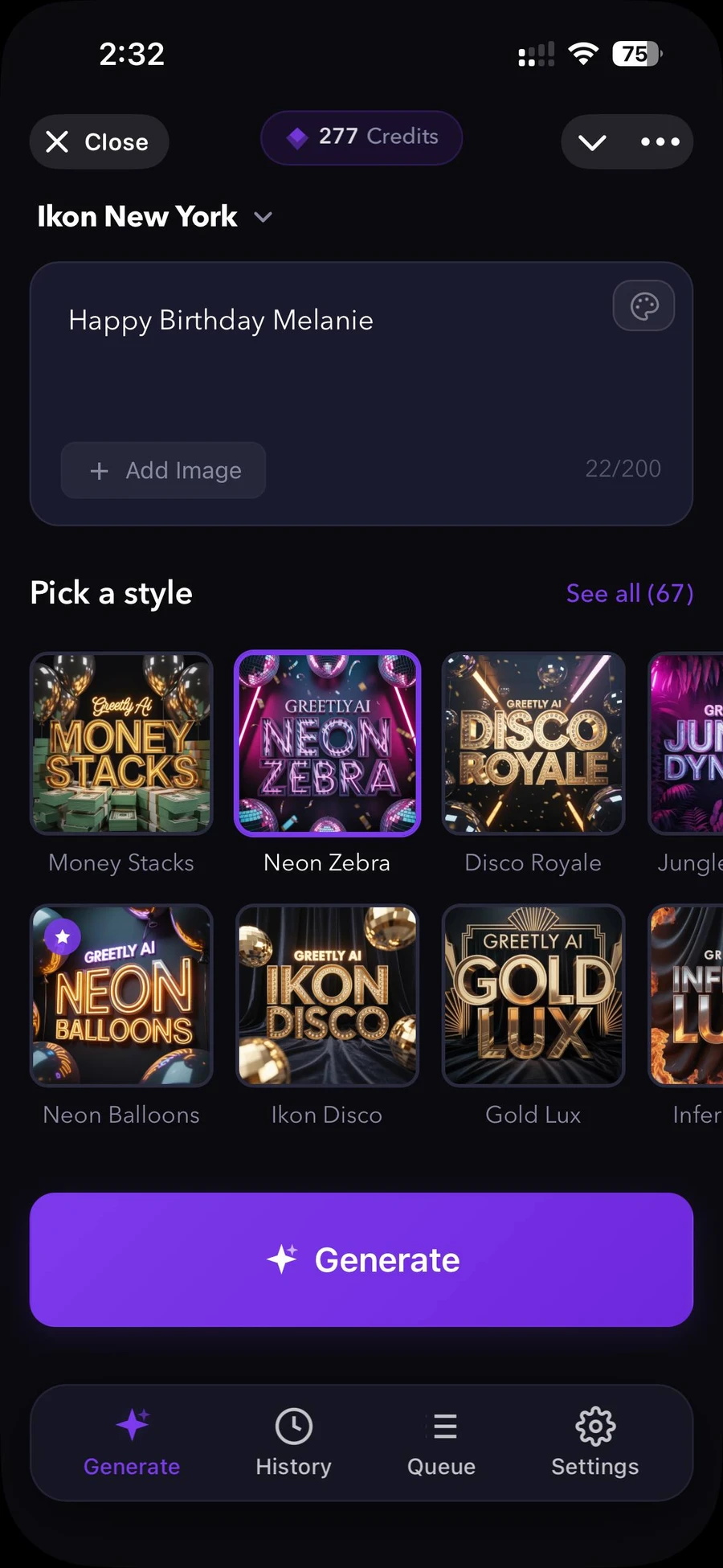
Task: Tap the Add Image button
Action: (163, 470)
